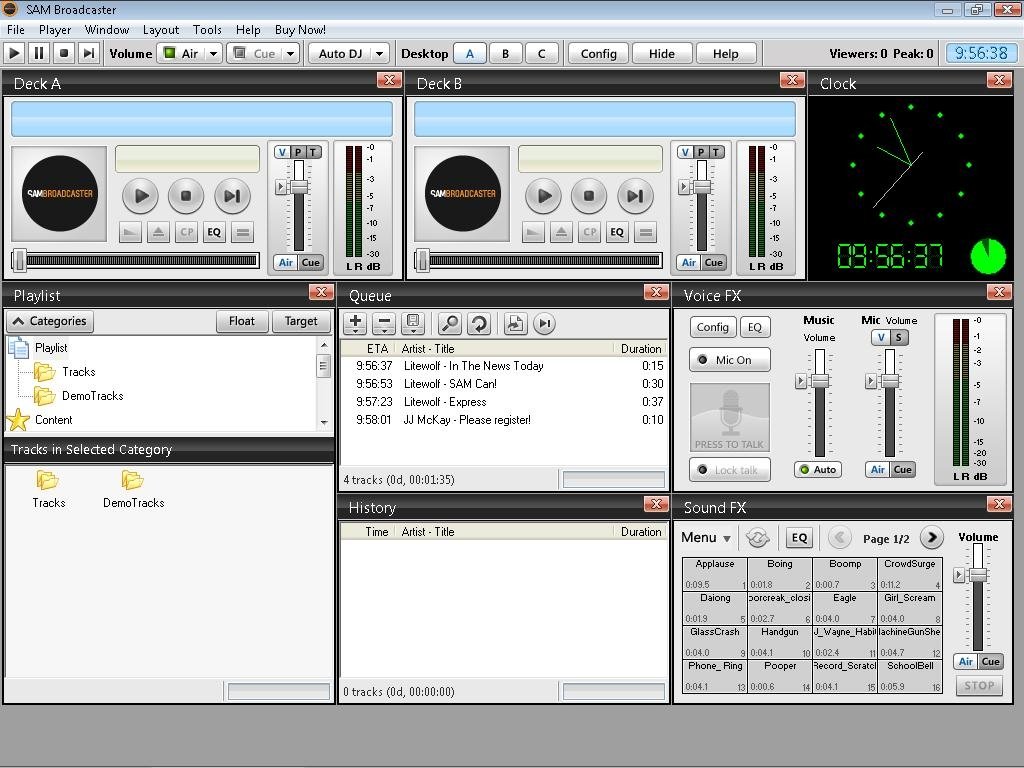This screenshot has width=1024, height=768.
Task: Open the Player menu
Action: click(55, 29)
